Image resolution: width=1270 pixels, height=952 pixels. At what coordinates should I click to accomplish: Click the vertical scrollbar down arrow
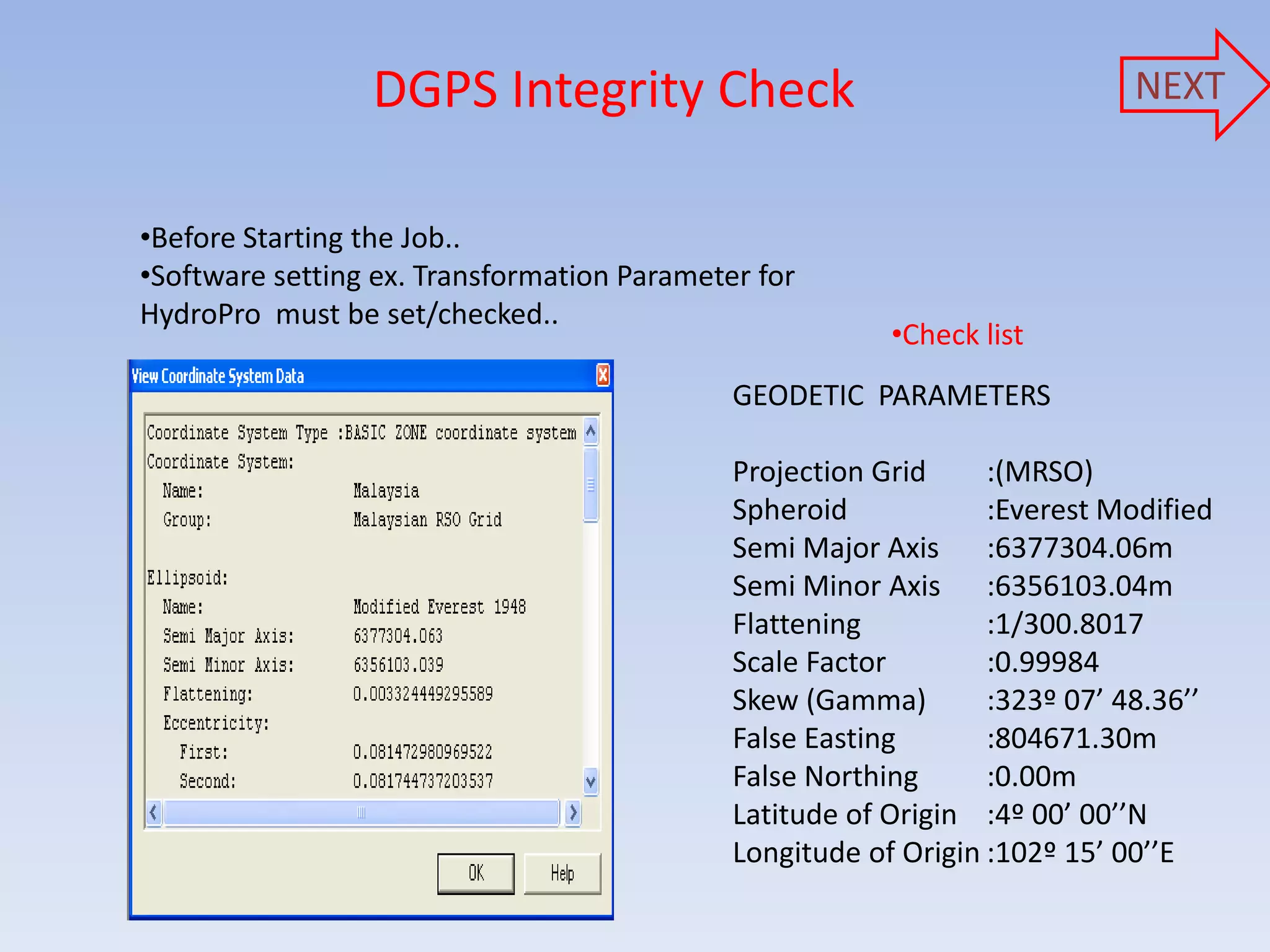click(591, 781)
